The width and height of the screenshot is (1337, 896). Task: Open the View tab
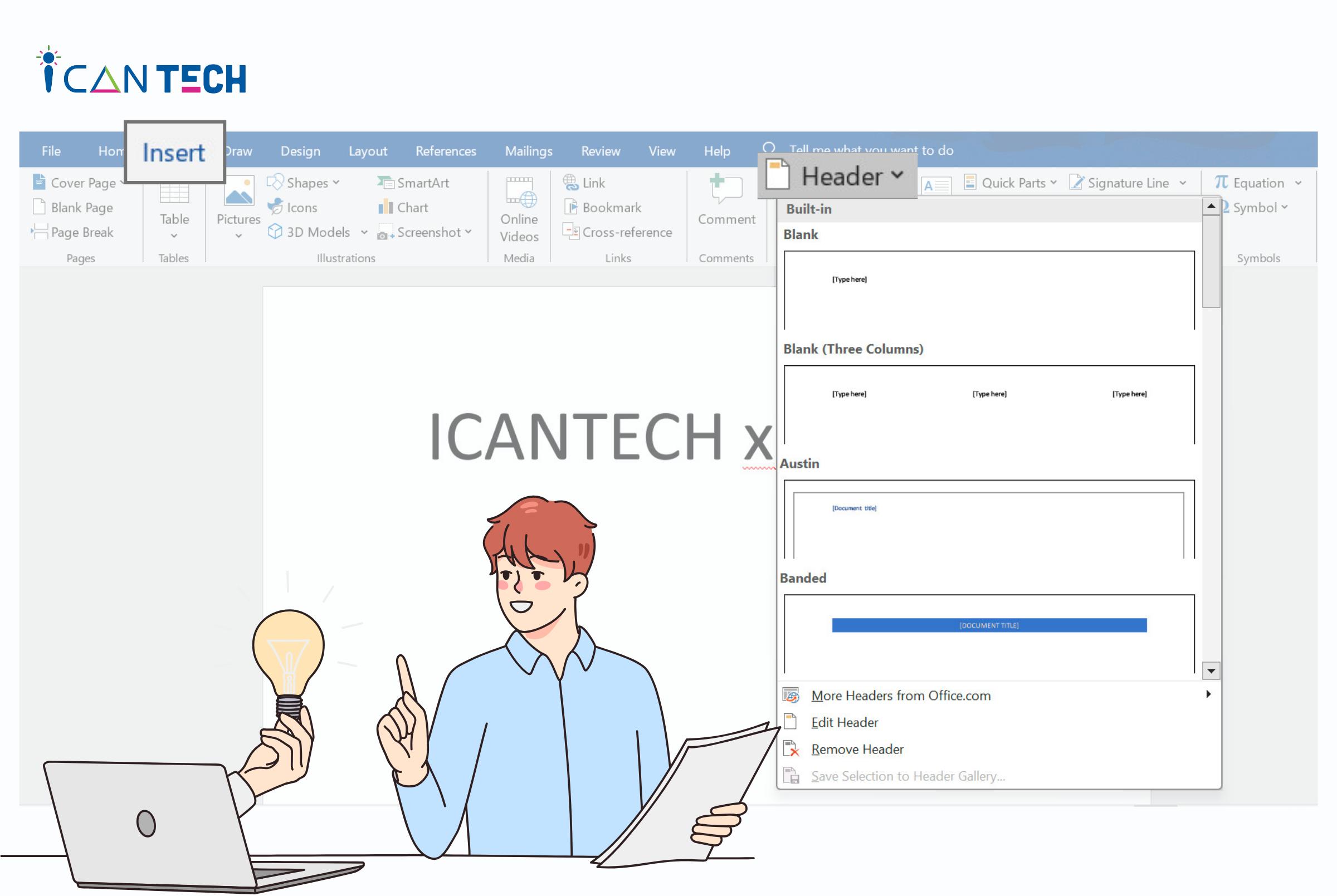[661, 151]
